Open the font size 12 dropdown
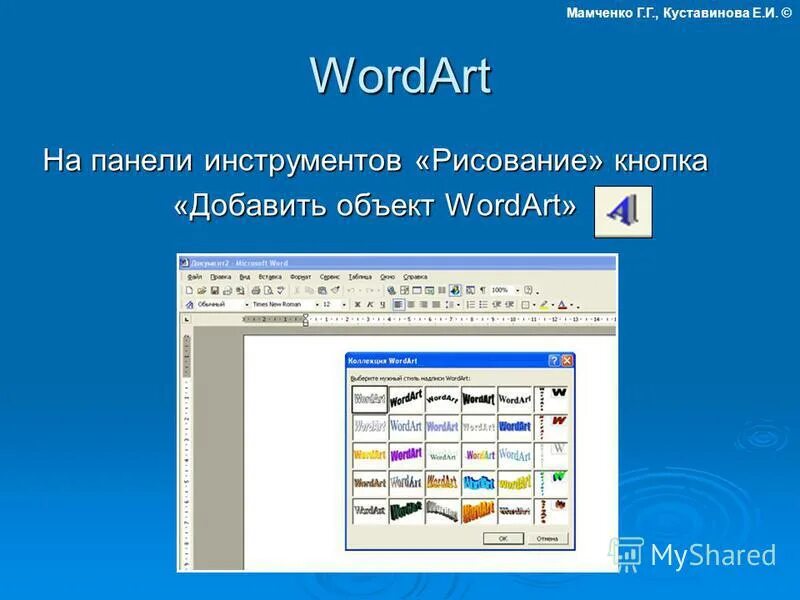The width and height of the screenshot is (800, 600). click(x=344, y=305)
